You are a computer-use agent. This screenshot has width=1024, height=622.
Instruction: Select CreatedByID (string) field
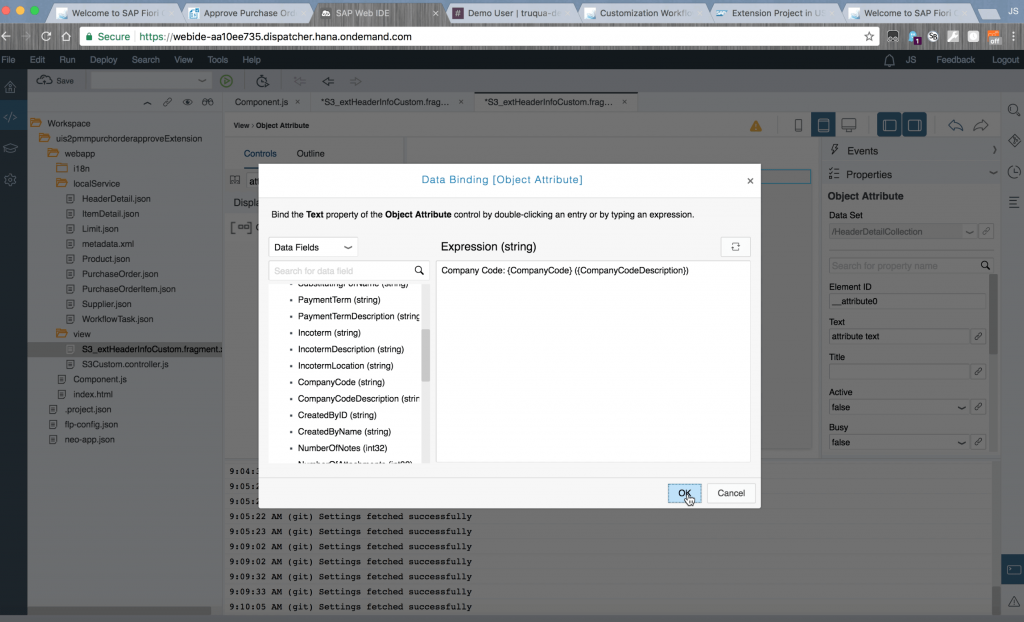pos(337,415)
